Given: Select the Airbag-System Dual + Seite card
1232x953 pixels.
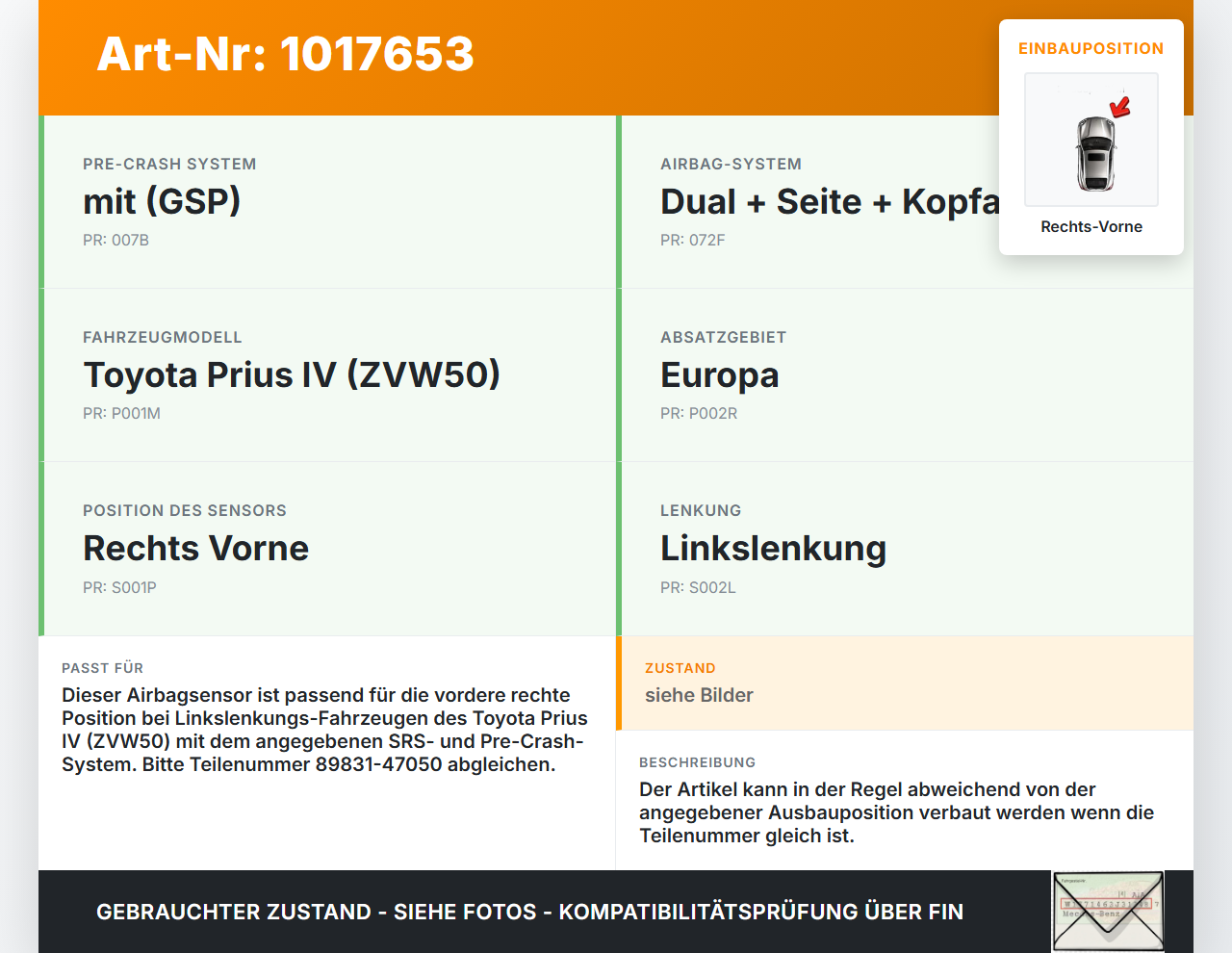Looking at the screenshot, I should (905, 202).
